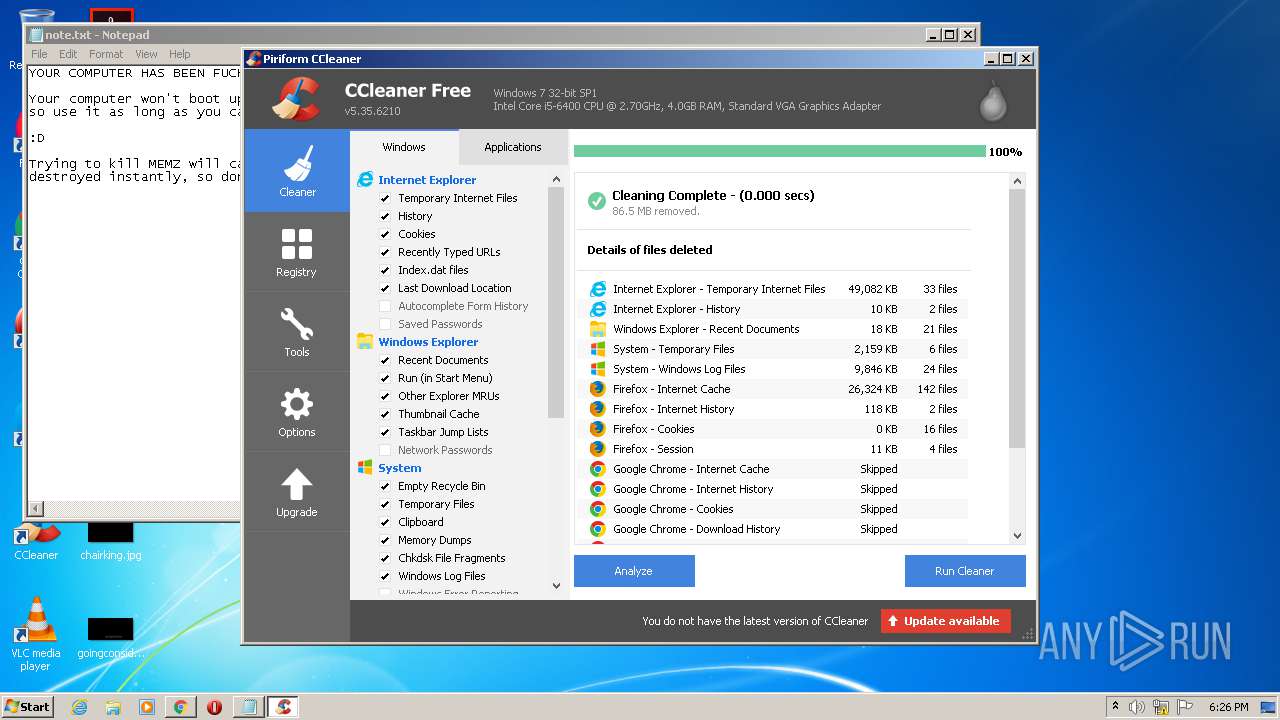This screenshot has width=1280, height=720.
Task: Uncheck Temporary Internet Files
Action: [x=385, y=198]
